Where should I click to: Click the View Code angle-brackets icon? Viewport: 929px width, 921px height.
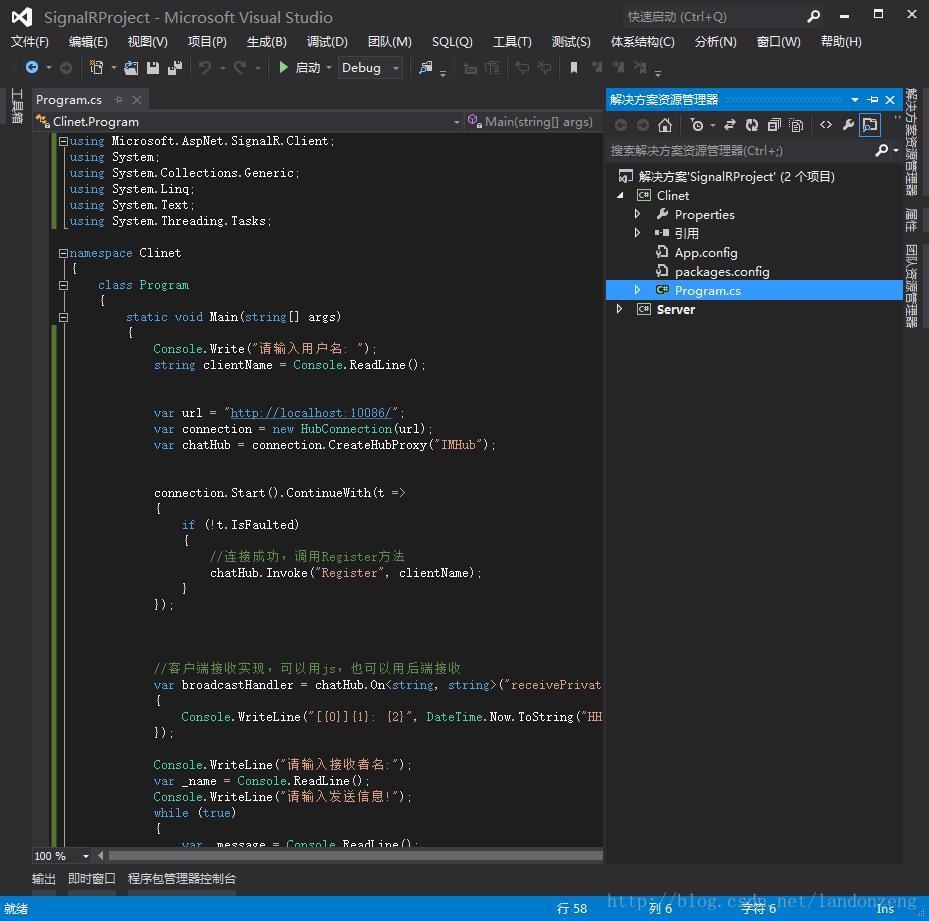826,125
